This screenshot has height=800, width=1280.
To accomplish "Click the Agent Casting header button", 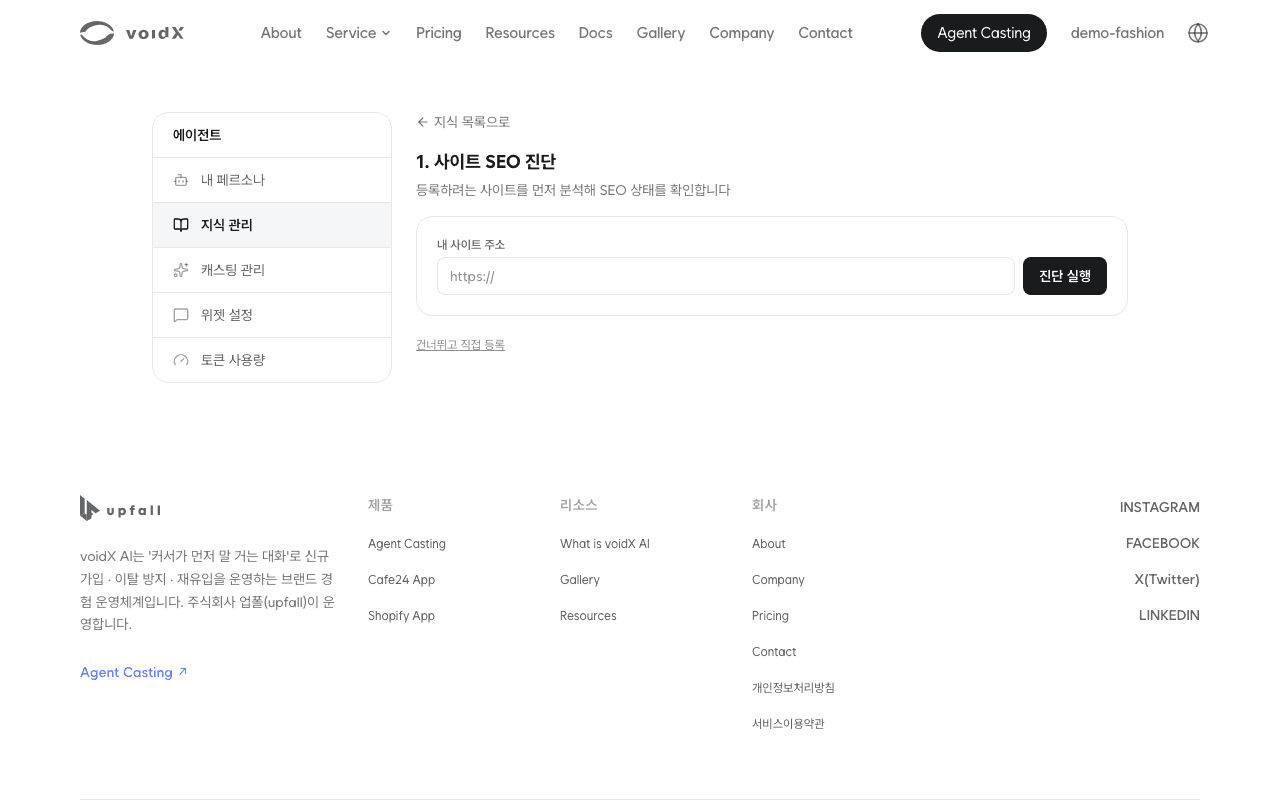I will [984, 33].
